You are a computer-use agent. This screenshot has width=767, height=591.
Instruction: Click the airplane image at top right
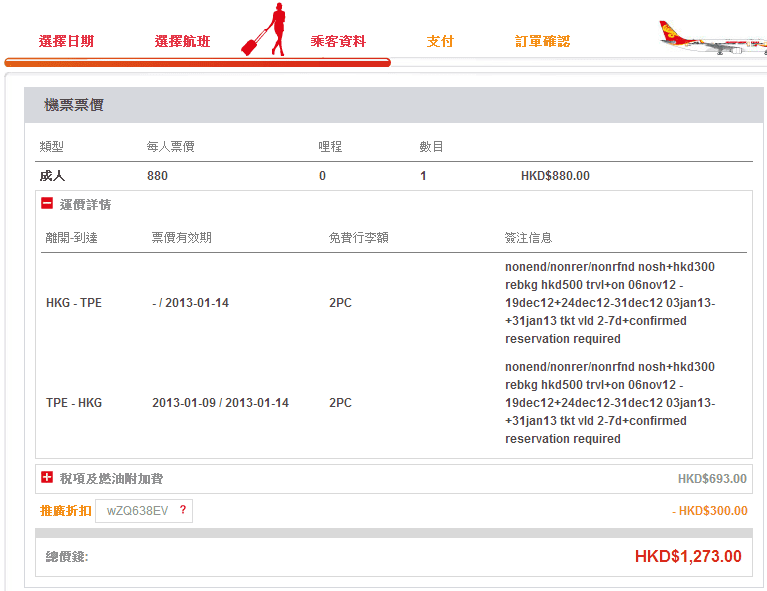711,37
